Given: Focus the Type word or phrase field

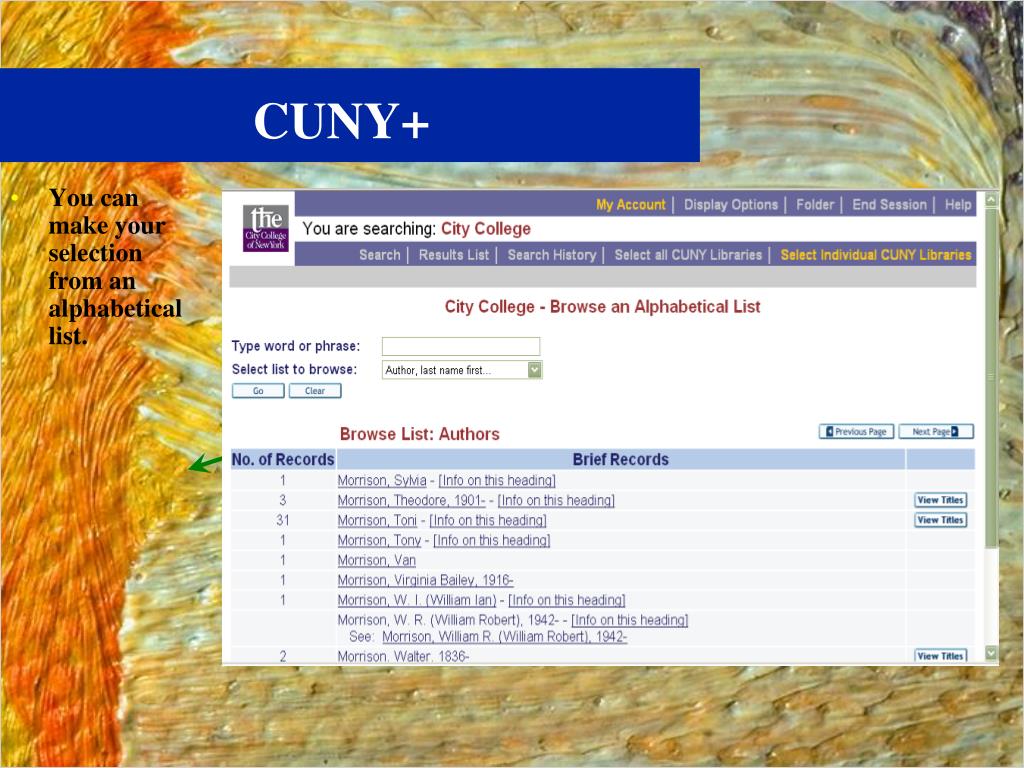Looking at the screenshot, I should tap(461, 346).
